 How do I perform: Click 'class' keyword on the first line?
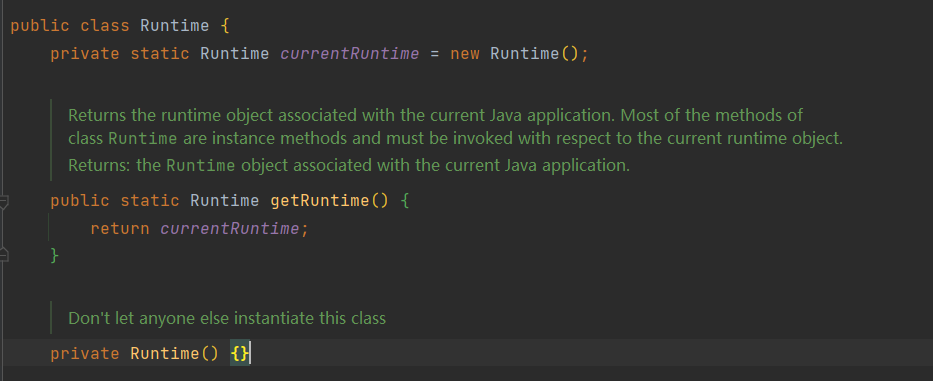tap(105, 26)
